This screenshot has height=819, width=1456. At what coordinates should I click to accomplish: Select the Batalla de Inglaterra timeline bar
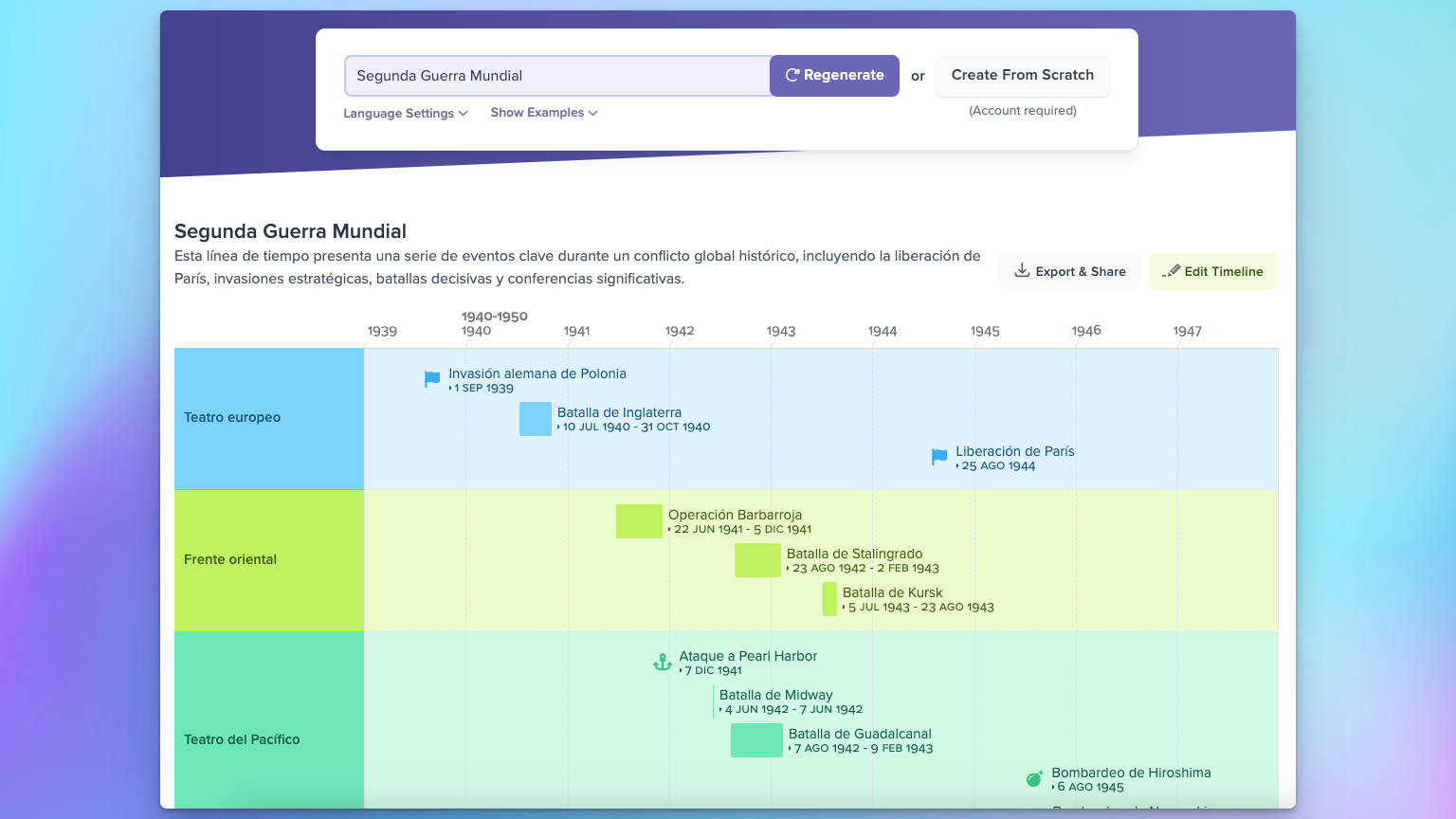pos(536,419)
